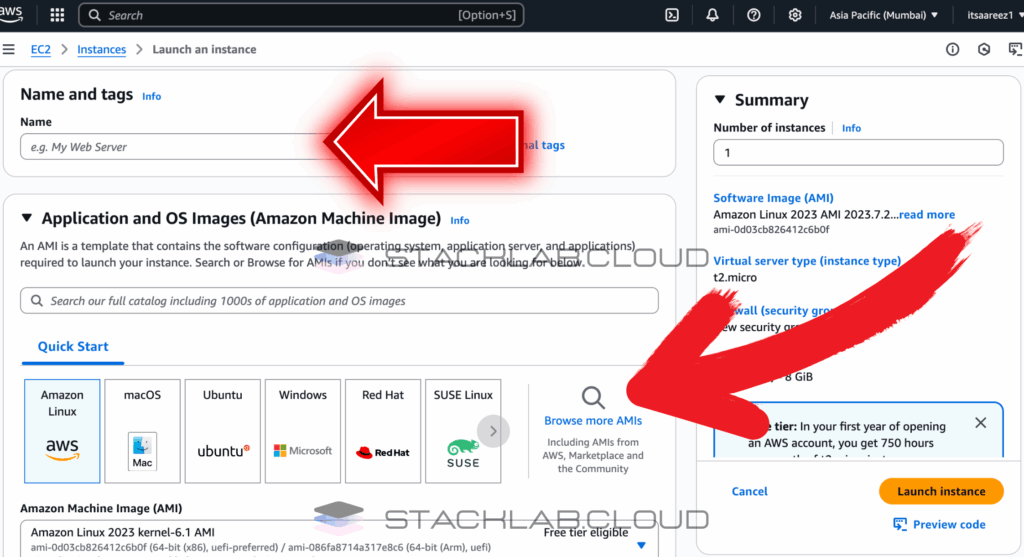Open Software Image (AMI) summary link
Viewport: 1024px width, 557px height.
pyautogui.click(x=773, y=198)
